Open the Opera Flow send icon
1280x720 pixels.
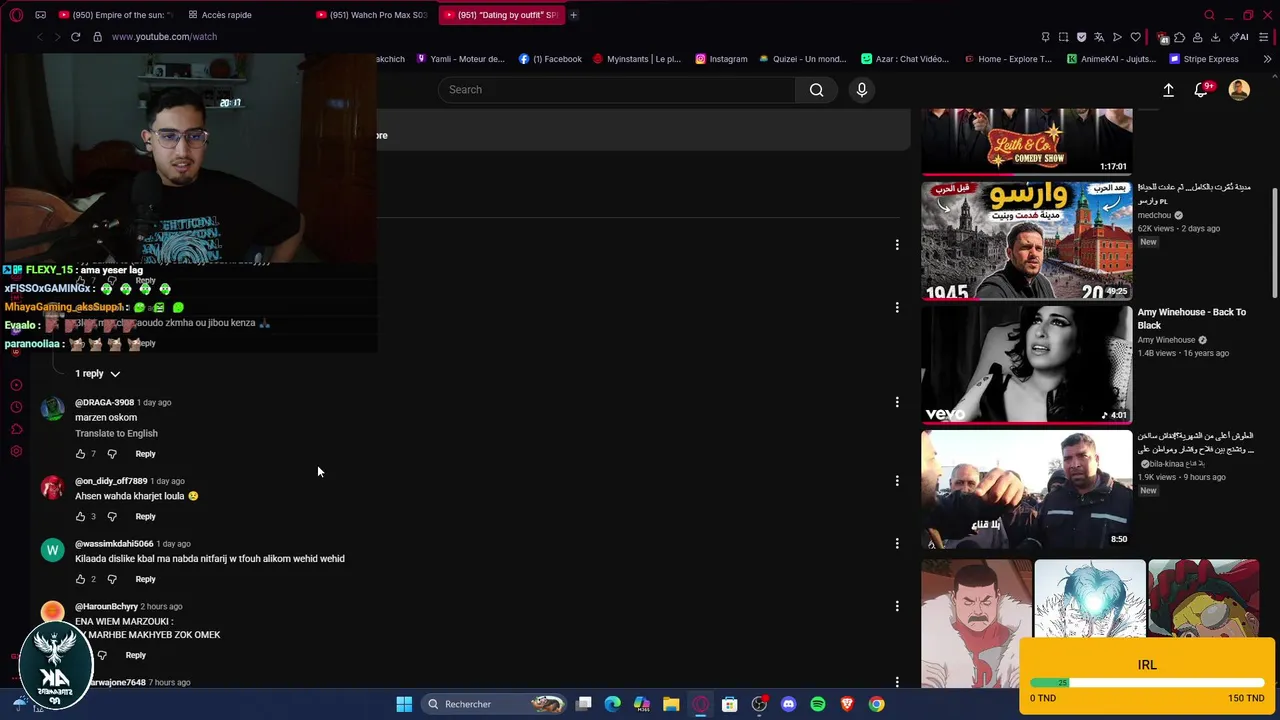point(1117,37)
